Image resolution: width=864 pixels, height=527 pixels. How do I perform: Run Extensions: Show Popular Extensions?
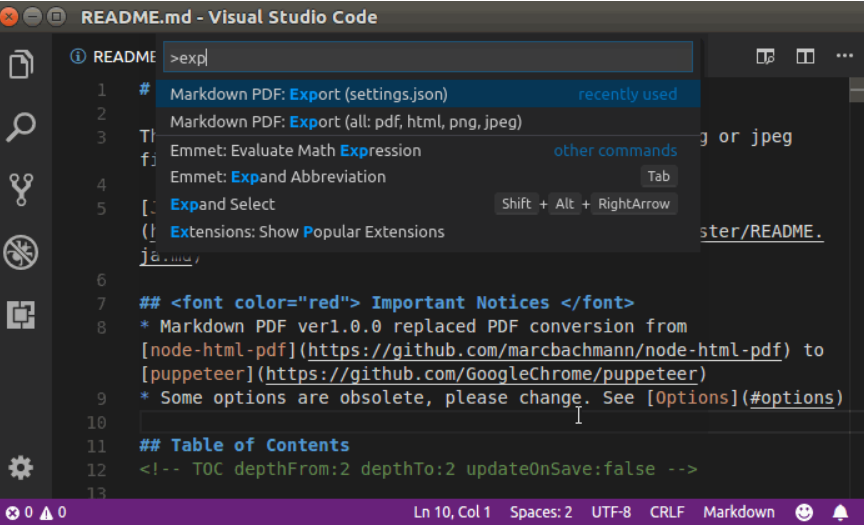click(428, 232)
